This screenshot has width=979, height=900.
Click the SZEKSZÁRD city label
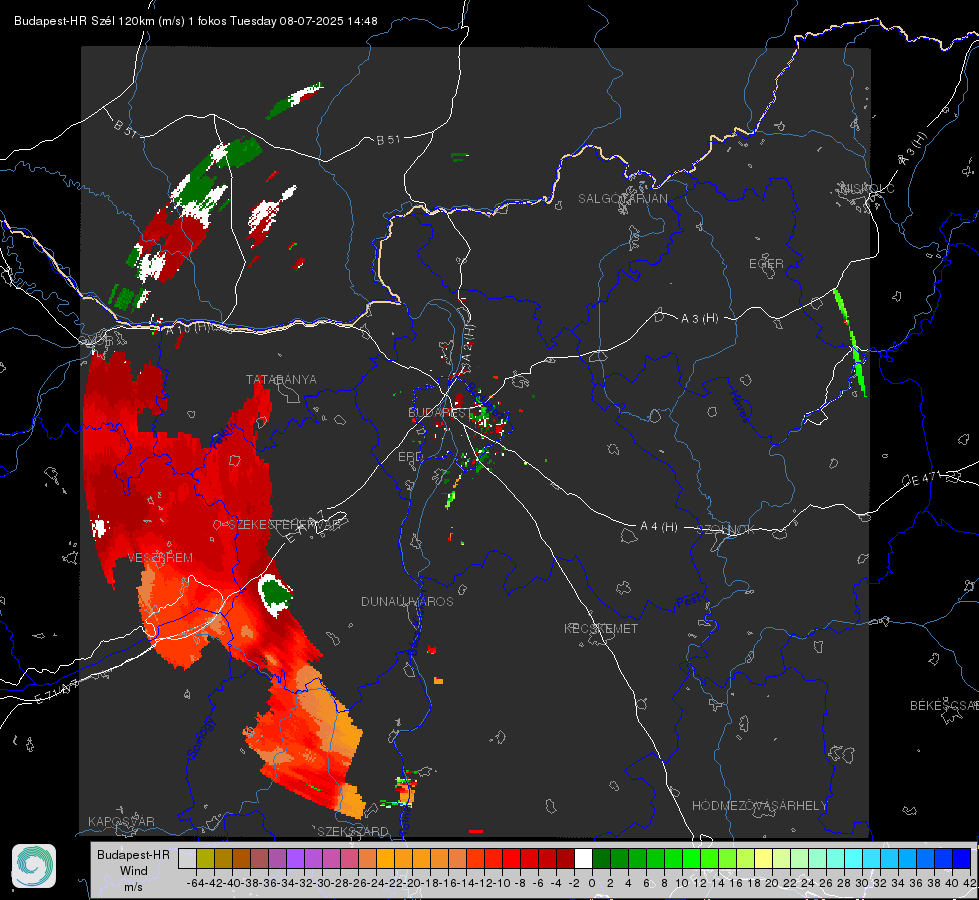[x=353, y=831]
